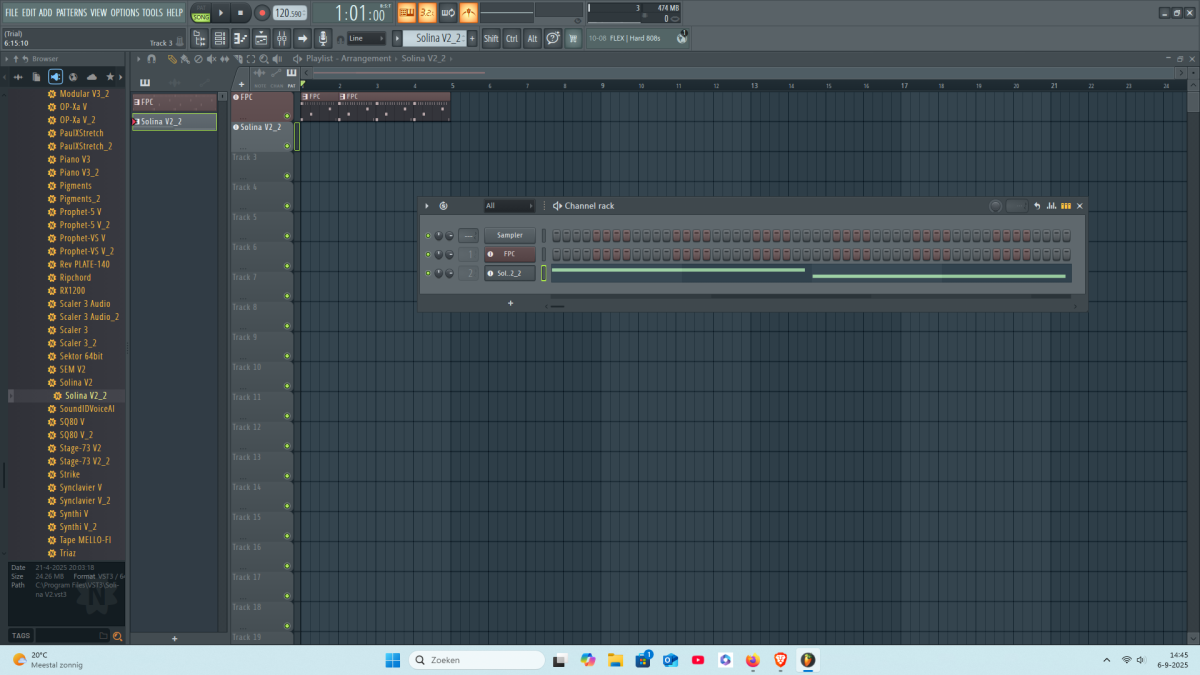
Task: Open the Piano roll view toolbar icon
Action: tap(240, 38)
